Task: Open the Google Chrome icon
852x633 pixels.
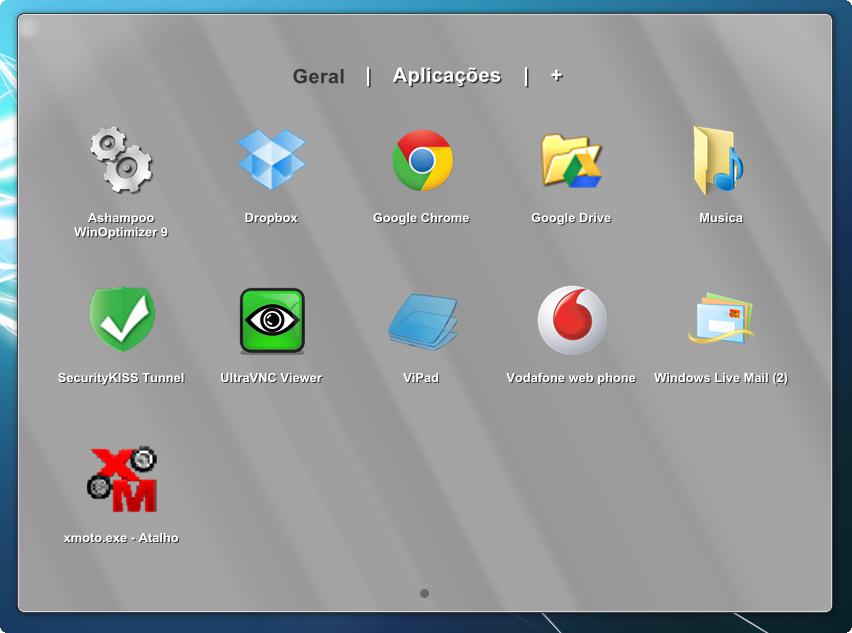Action: (x=422, y=160)
